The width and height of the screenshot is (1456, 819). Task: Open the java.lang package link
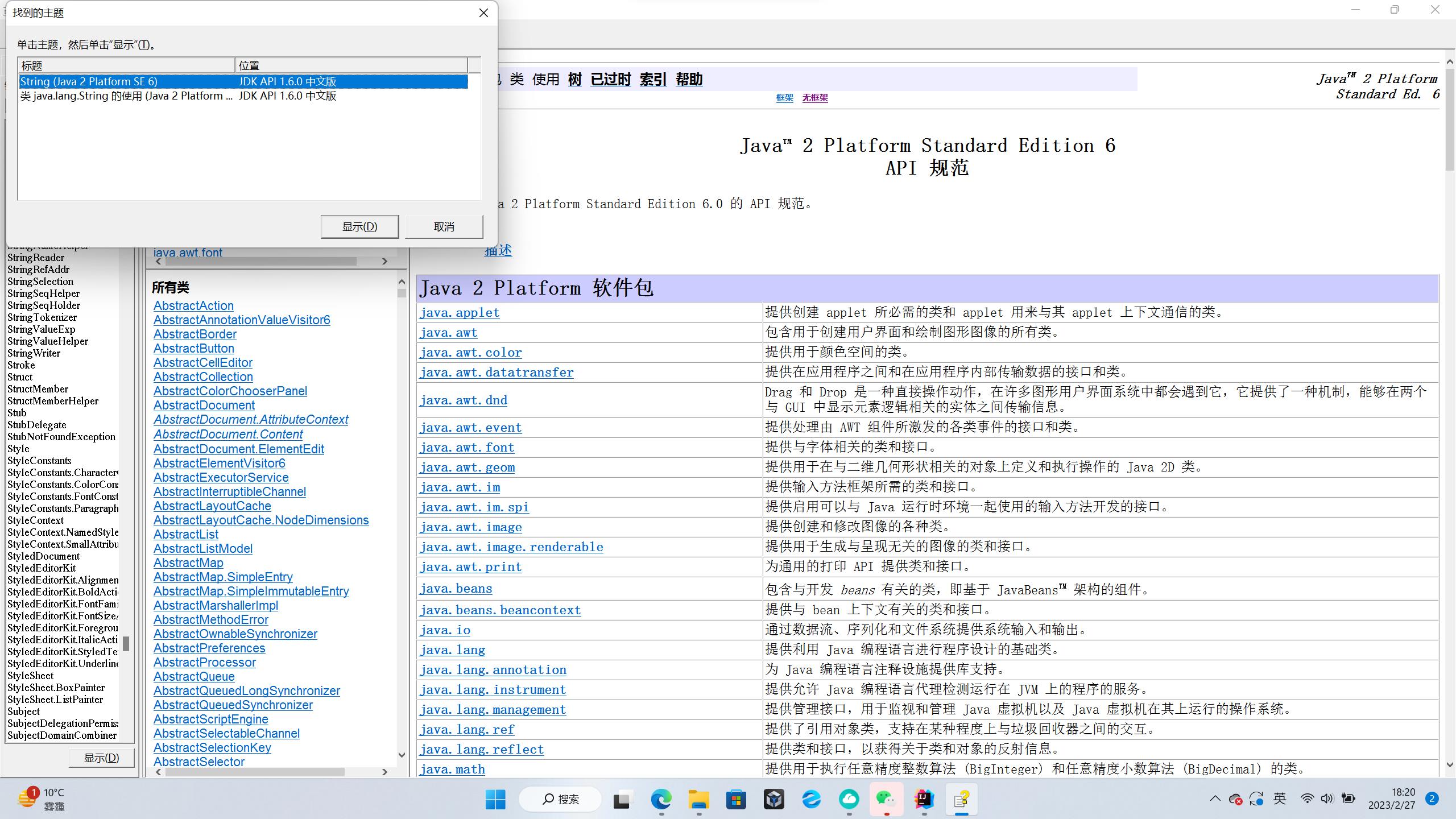pyautogui.click(x=452, y=650)
